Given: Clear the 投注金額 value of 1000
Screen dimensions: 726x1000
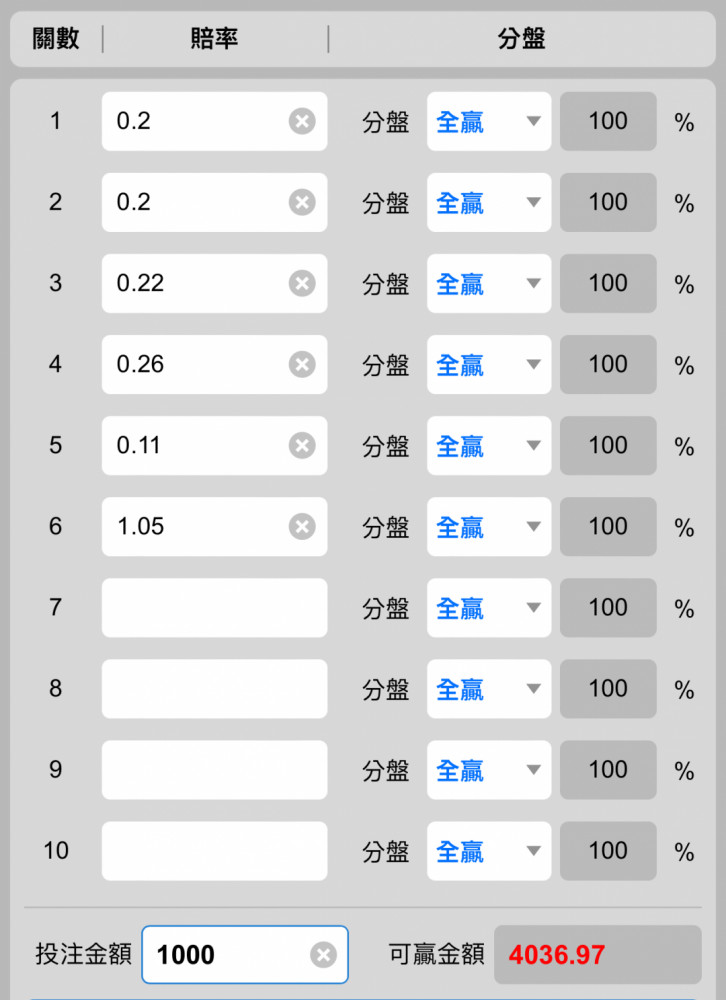Looking at the screenshot, I should [323, 955].
